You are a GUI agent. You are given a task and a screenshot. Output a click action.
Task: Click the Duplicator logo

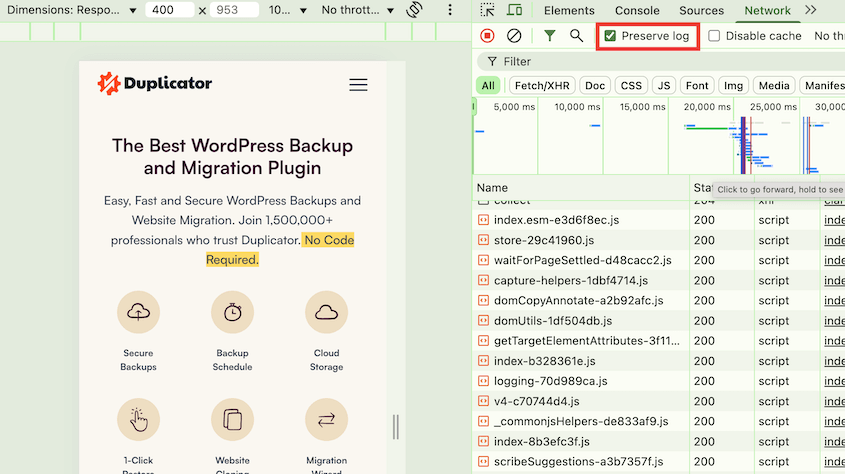[x=155, y=83]
